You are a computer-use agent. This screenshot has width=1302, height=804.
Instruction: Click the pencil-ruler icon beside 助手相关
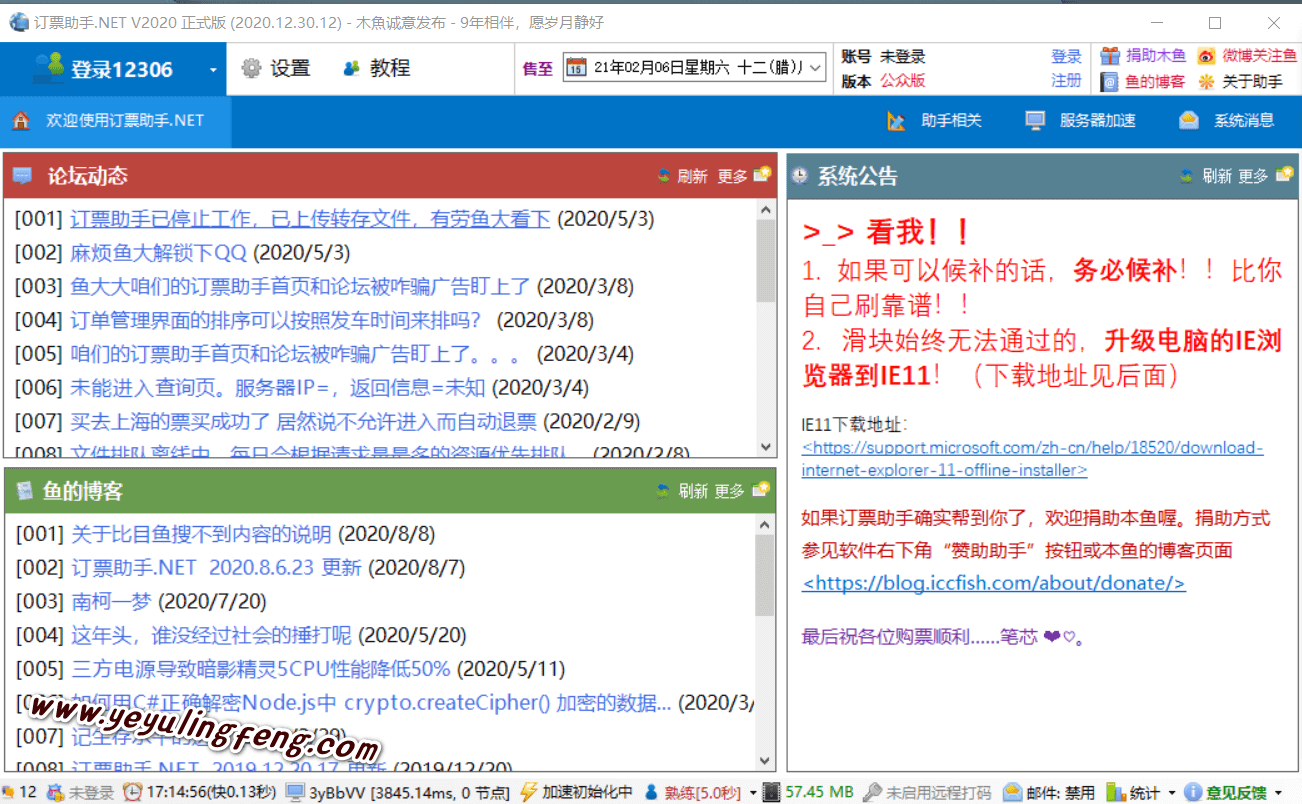(x=896, y=121)
